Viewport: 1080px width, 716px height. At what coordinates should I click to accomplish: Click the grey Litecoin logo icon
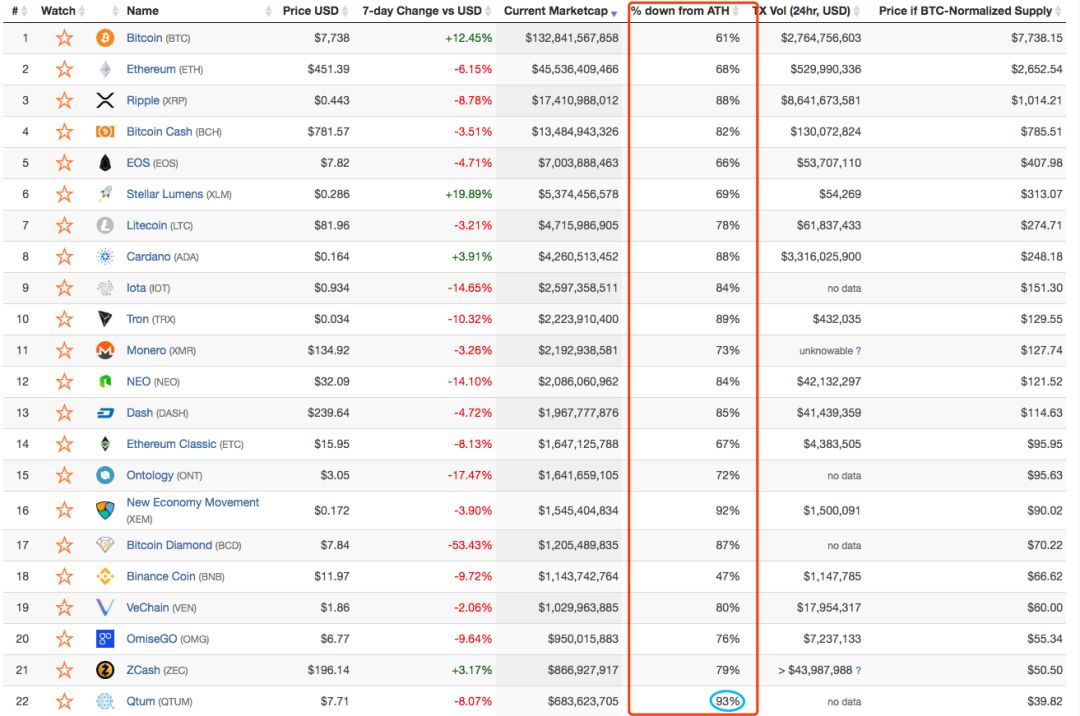point(105,225)
